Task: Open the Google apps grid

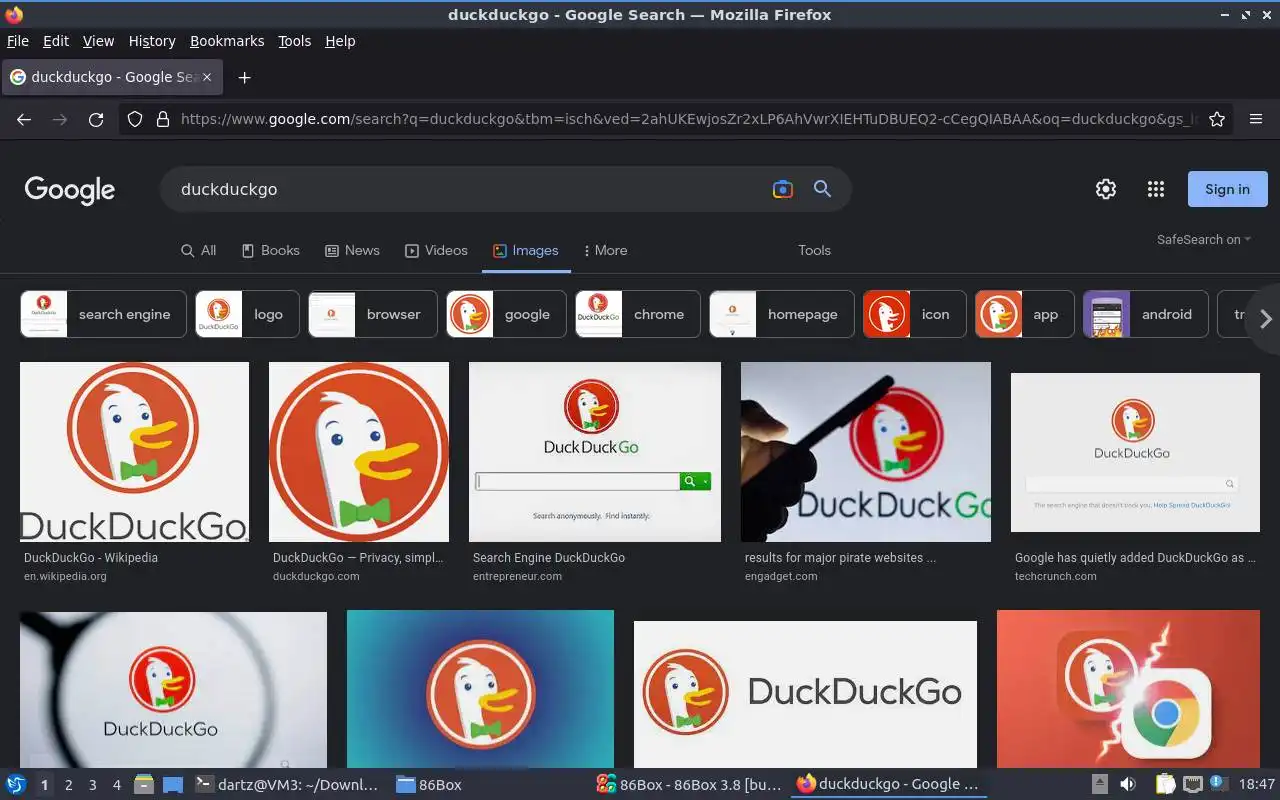Action: pyautogui.click(x=1156, y=189)
